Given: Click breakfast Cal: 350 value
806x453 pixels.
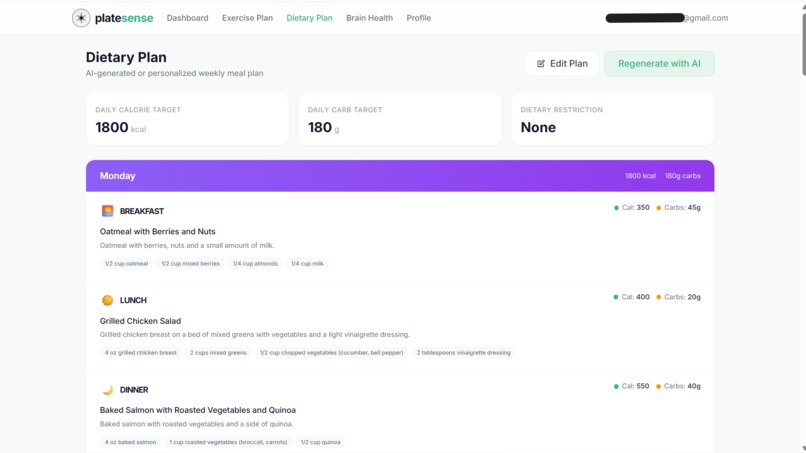Looking at the screenshot, I should 632,208.
